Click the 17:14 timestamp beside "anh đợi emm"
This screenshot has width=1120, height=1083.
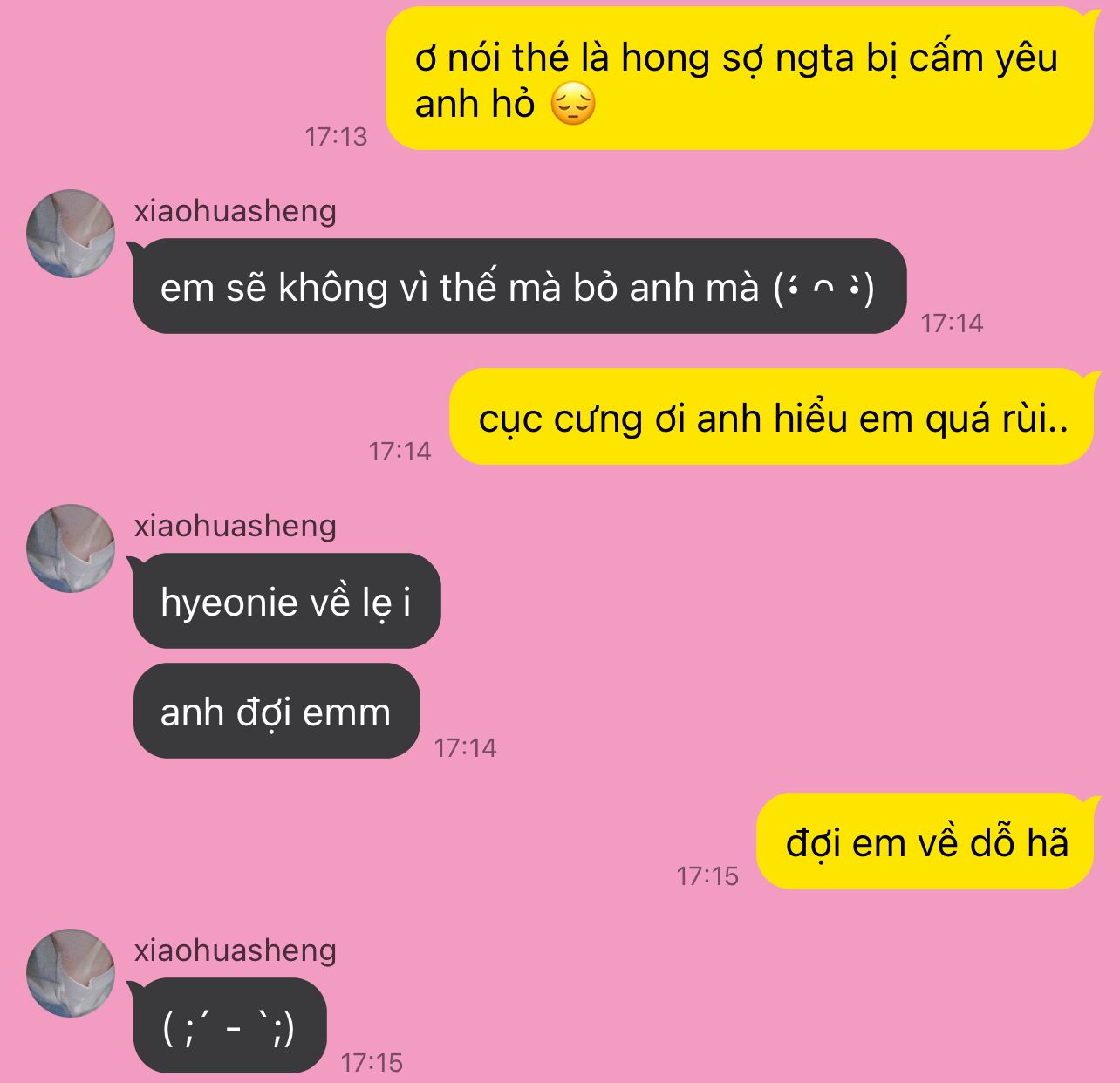(x=465, y=747)
